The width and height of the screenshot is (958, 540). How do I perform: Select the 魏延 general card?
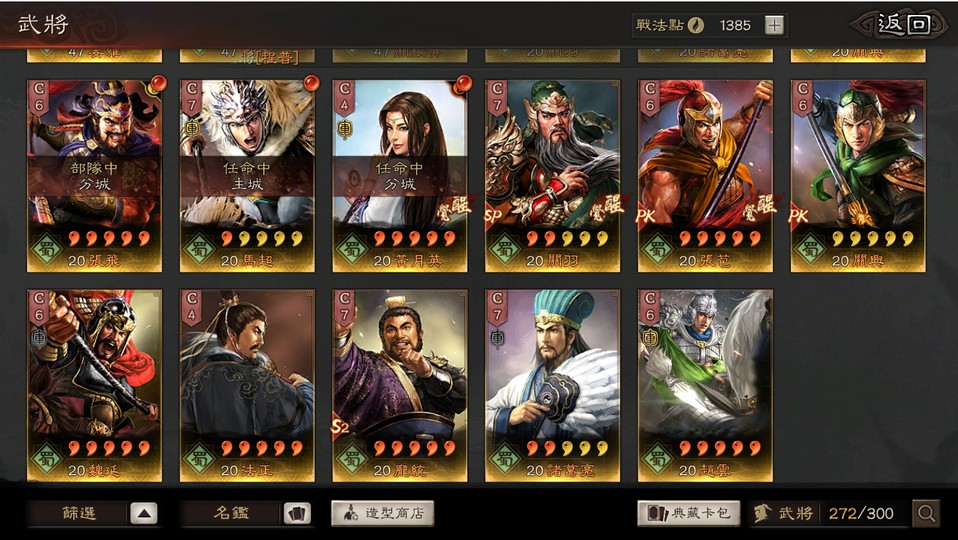coord(95,385)
